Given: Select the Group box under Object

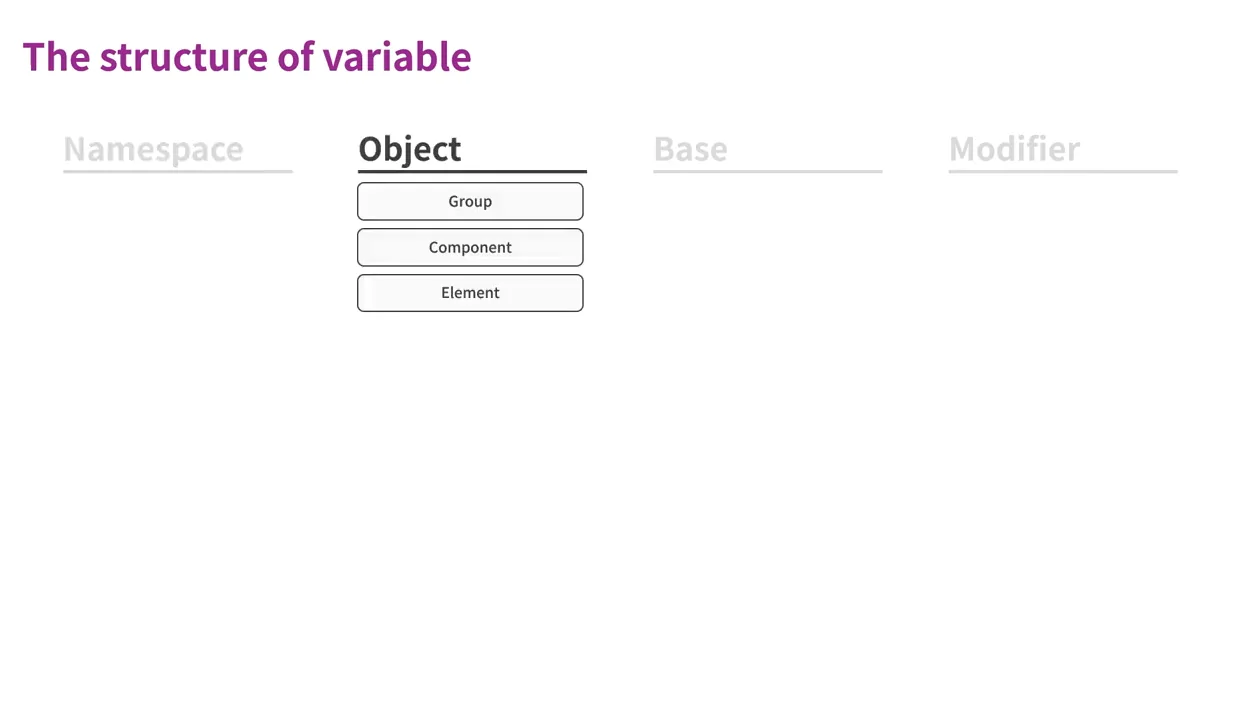Looking at the screenshot, I should click(470, 201).
